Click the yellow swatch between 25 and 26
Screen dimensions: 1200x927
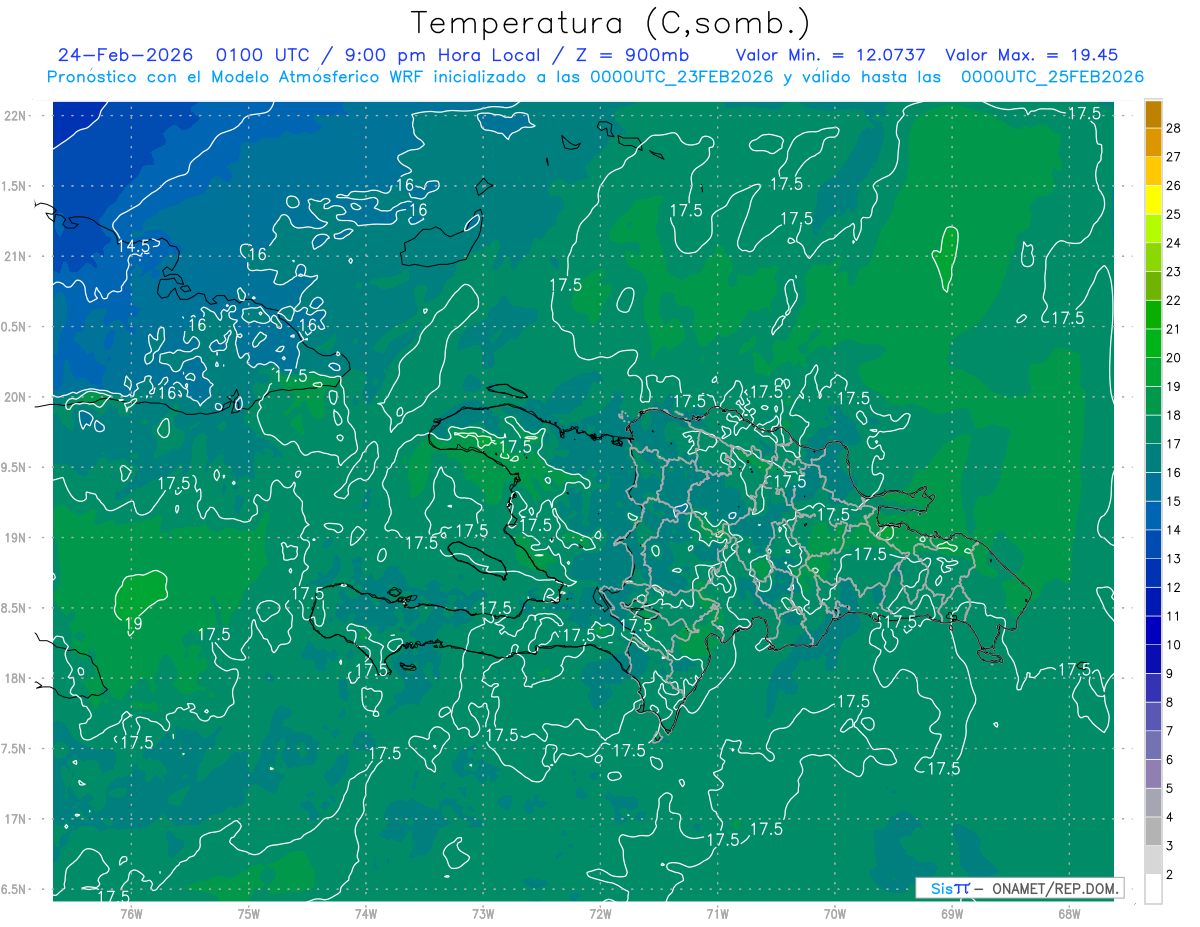[x=1153, y=199]
